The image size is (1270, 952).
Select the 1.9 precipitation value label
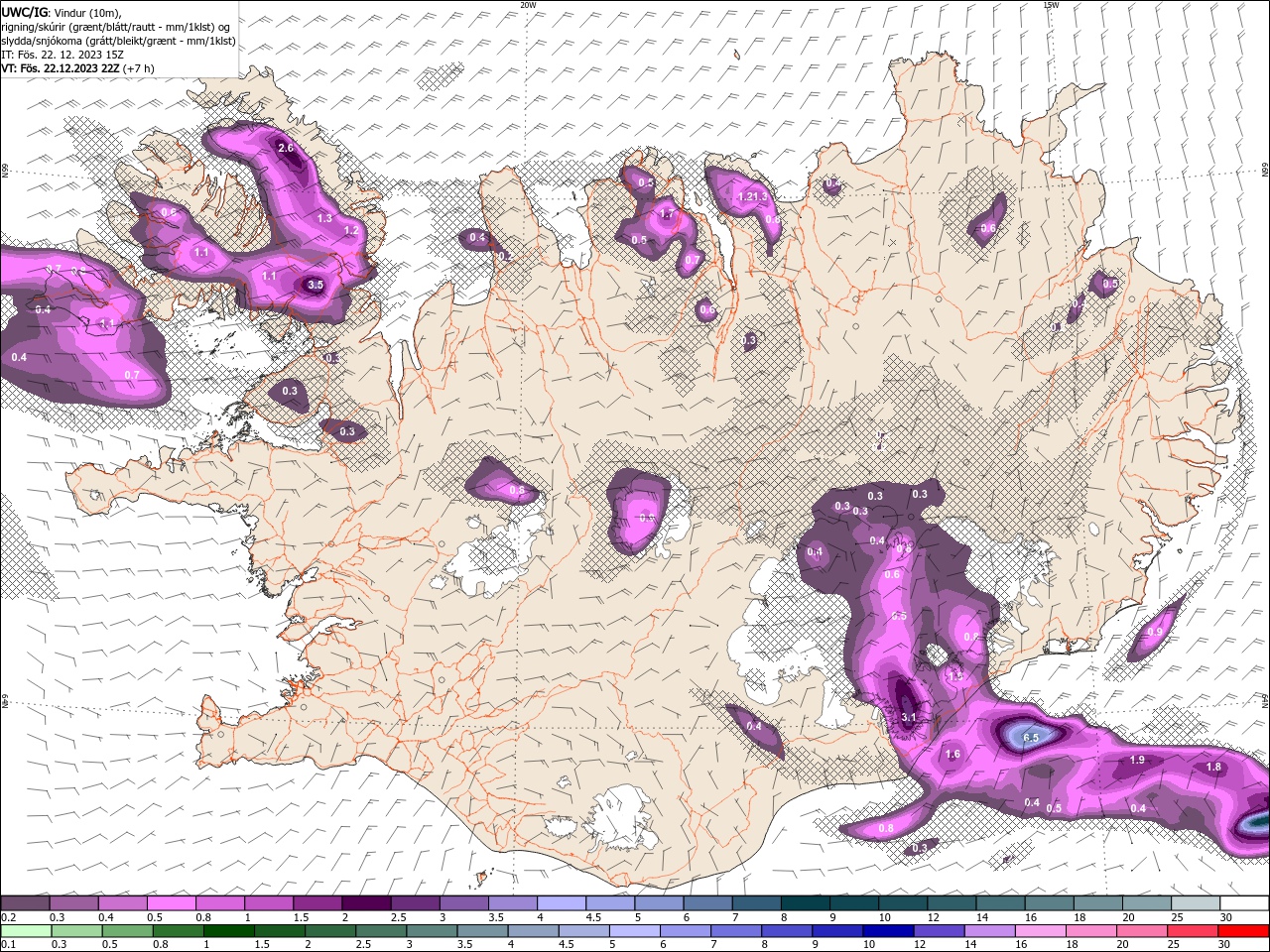click(1138, 760)
